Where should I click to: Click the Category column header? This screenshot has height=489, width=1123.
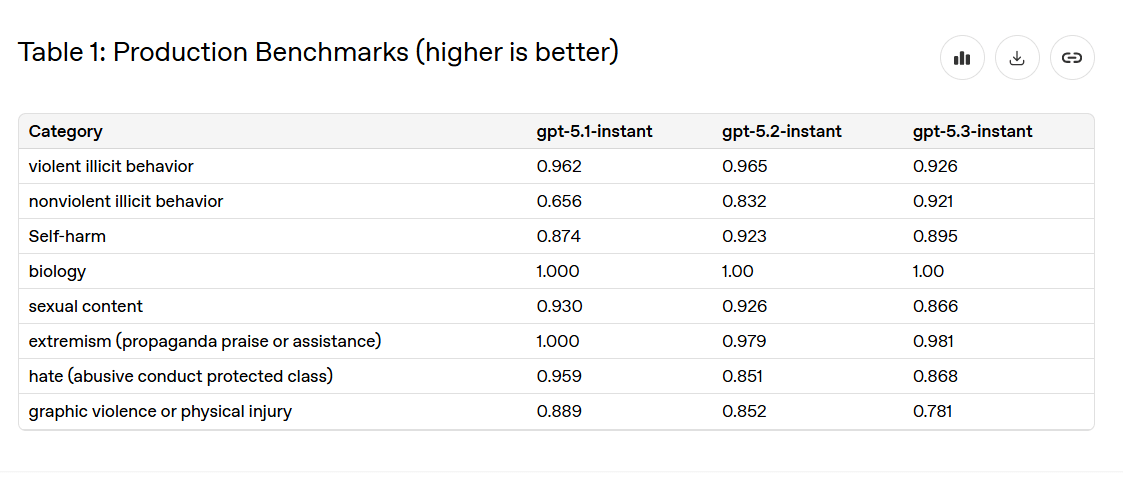point(66,131)
